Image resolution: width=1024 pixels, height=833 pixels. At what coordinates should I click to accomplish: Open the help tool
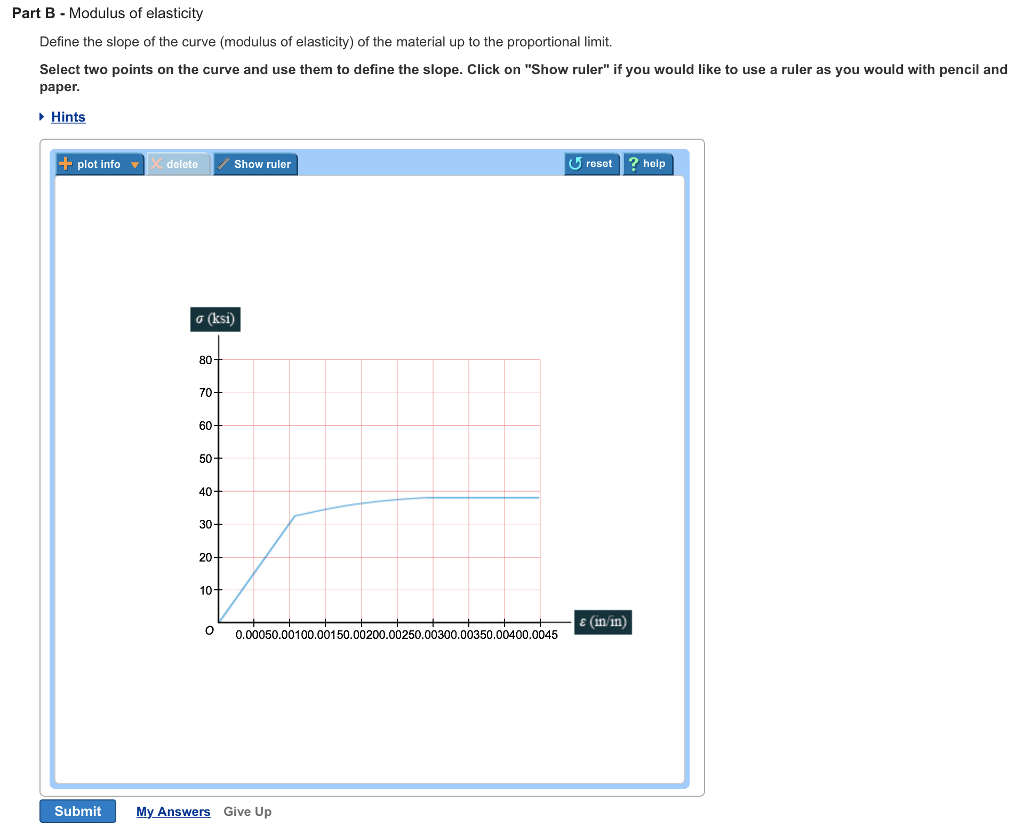(648, 163)
